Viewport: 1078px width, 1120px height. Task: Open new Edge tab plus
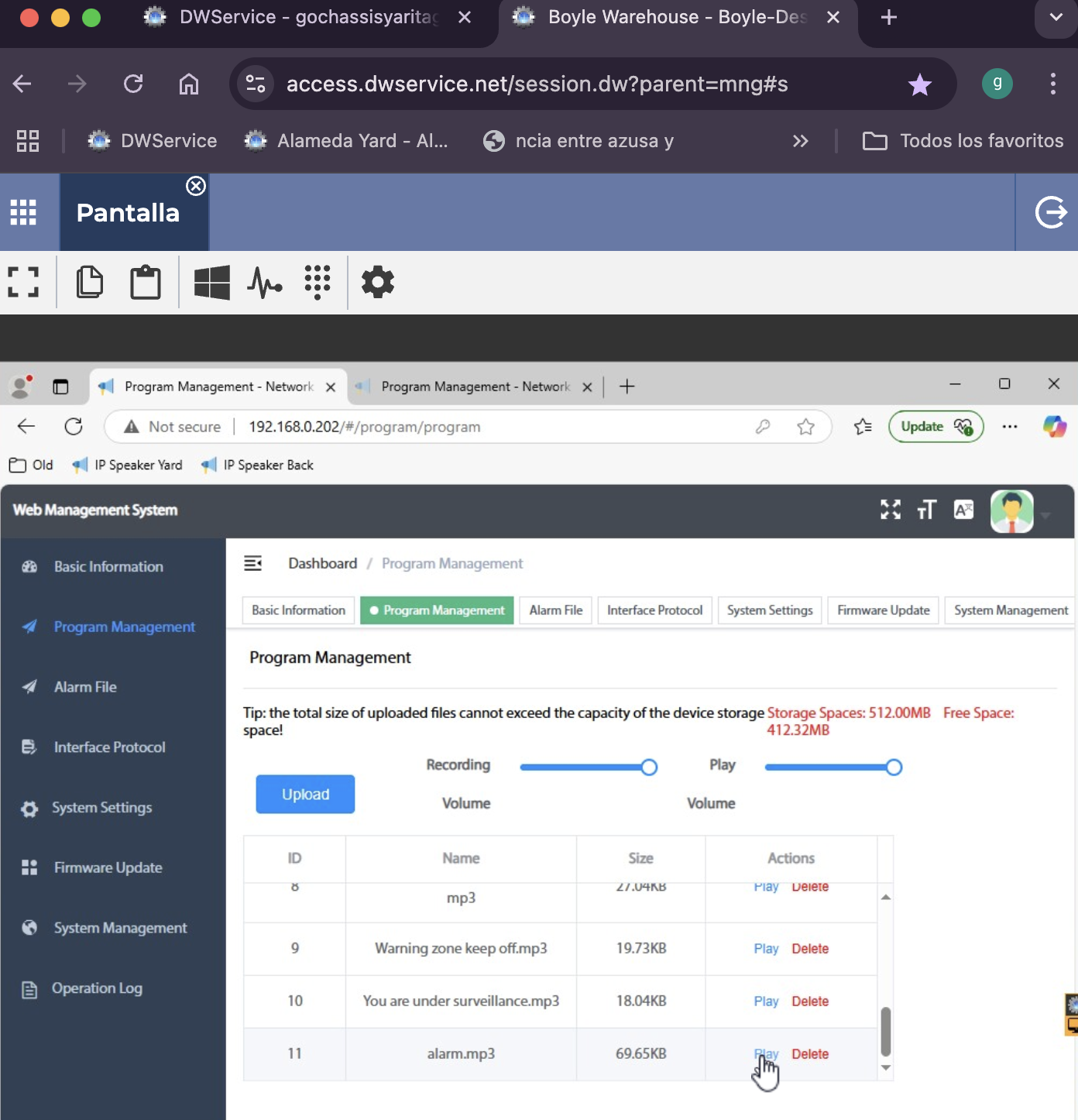[x=627, y=387]
